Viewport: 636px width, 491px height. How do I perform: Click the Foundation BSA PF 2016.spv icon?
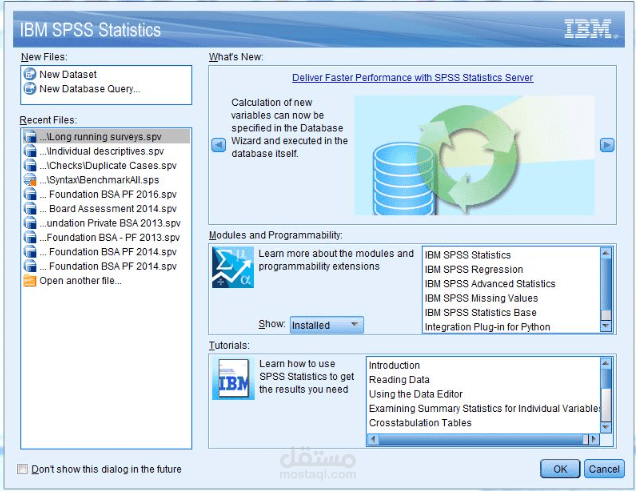[30, 194]
